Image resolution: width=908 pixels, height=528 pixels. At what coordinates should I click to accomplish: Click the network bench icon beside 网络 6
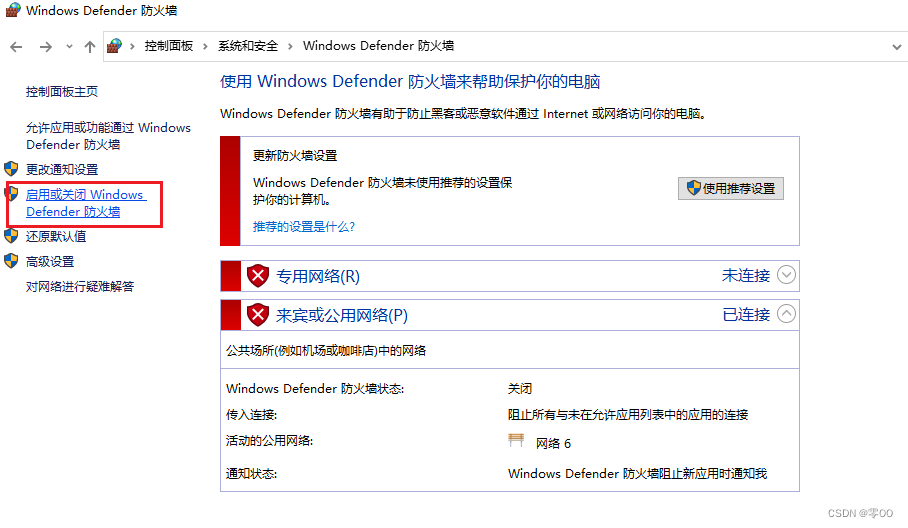(x=516, y=441)
